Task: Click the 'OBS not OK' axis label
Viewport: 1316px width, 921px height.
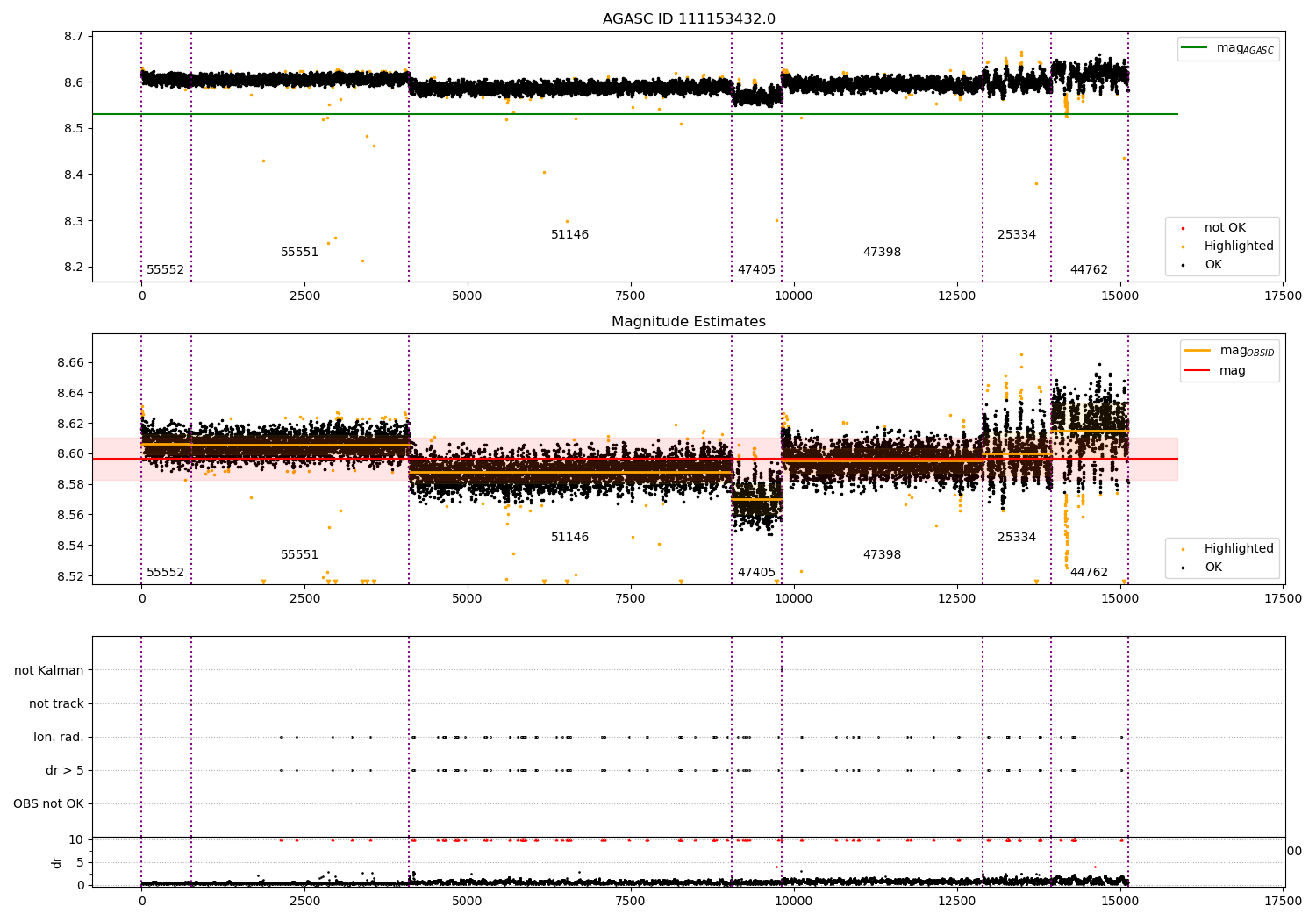Action: pos(48,803)
